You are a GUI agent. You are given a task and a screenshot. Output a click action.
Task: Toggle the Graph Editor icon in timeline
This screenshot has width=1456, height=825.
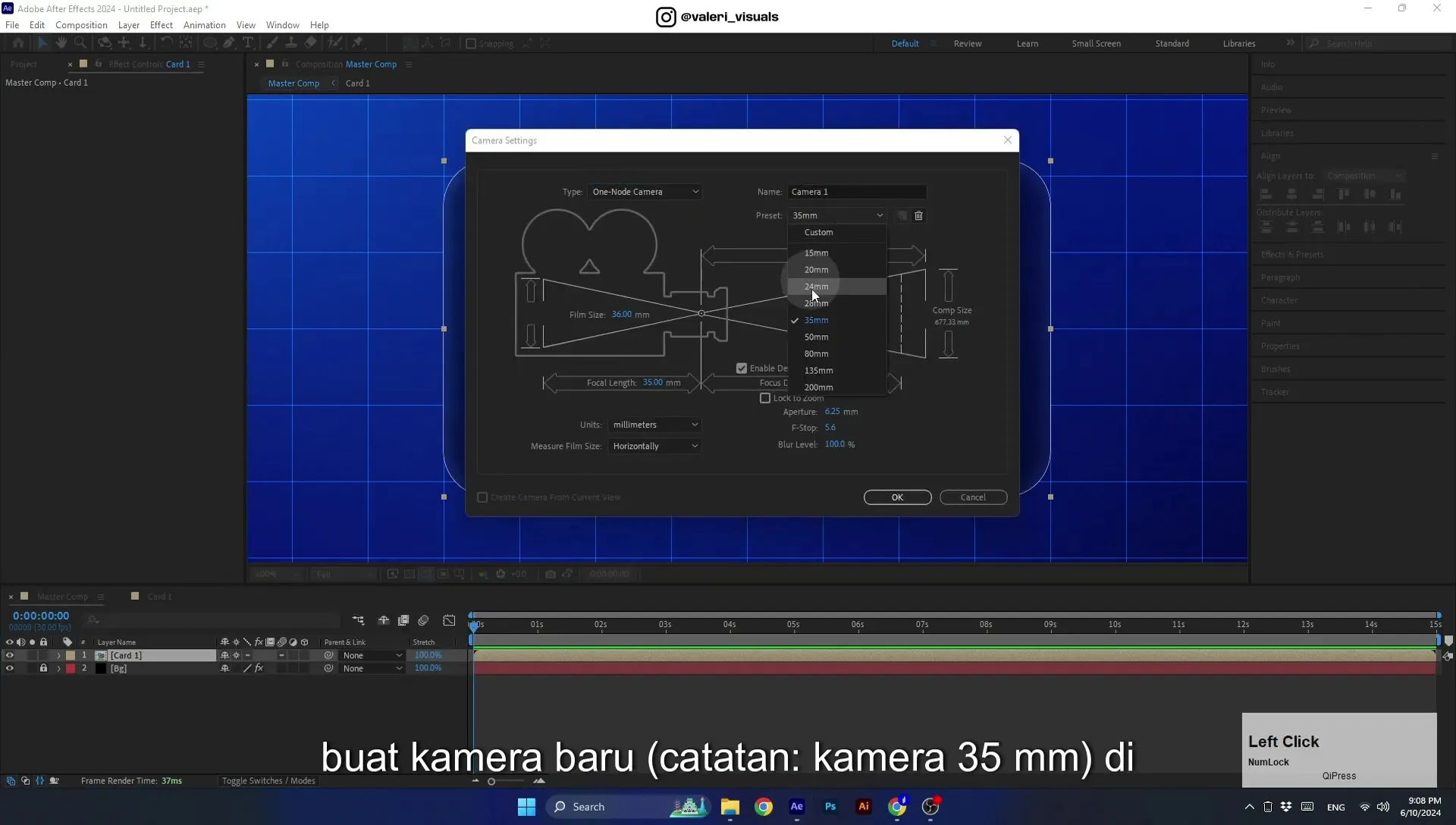pyautogui.click(x=449, y=620)
